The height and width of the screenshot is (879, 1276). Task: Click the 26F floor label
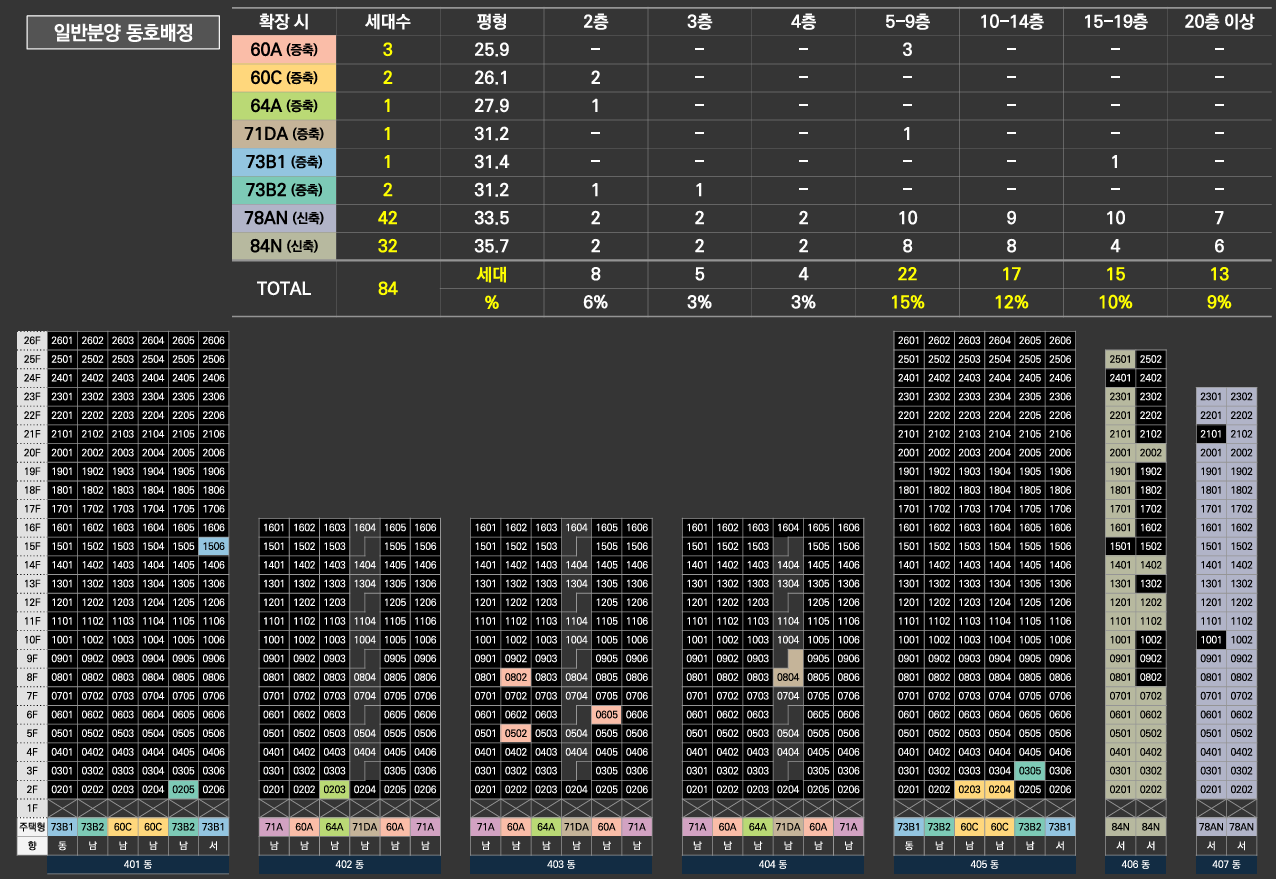click(32, 340)
